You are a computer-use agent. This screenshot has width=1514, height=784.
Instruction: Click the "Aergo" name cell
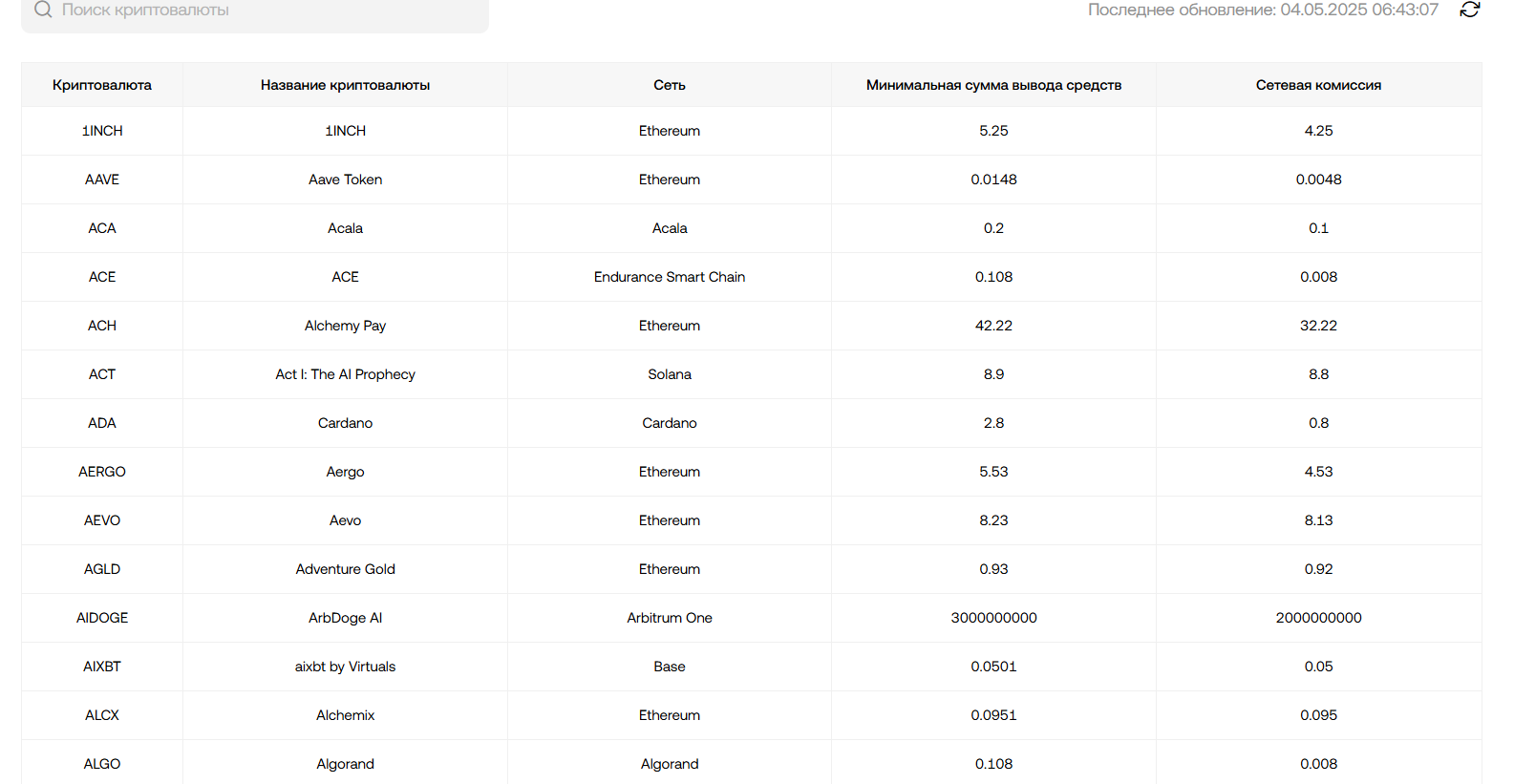point(345,472)
